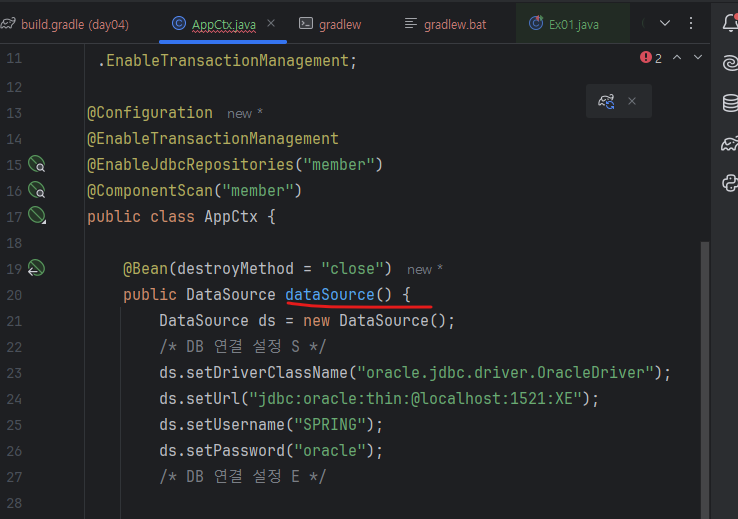Image resolution: width=738 pixels, height=519 pixels.
Task: Open the editor tabs more options menu
Action: [690, 23]
